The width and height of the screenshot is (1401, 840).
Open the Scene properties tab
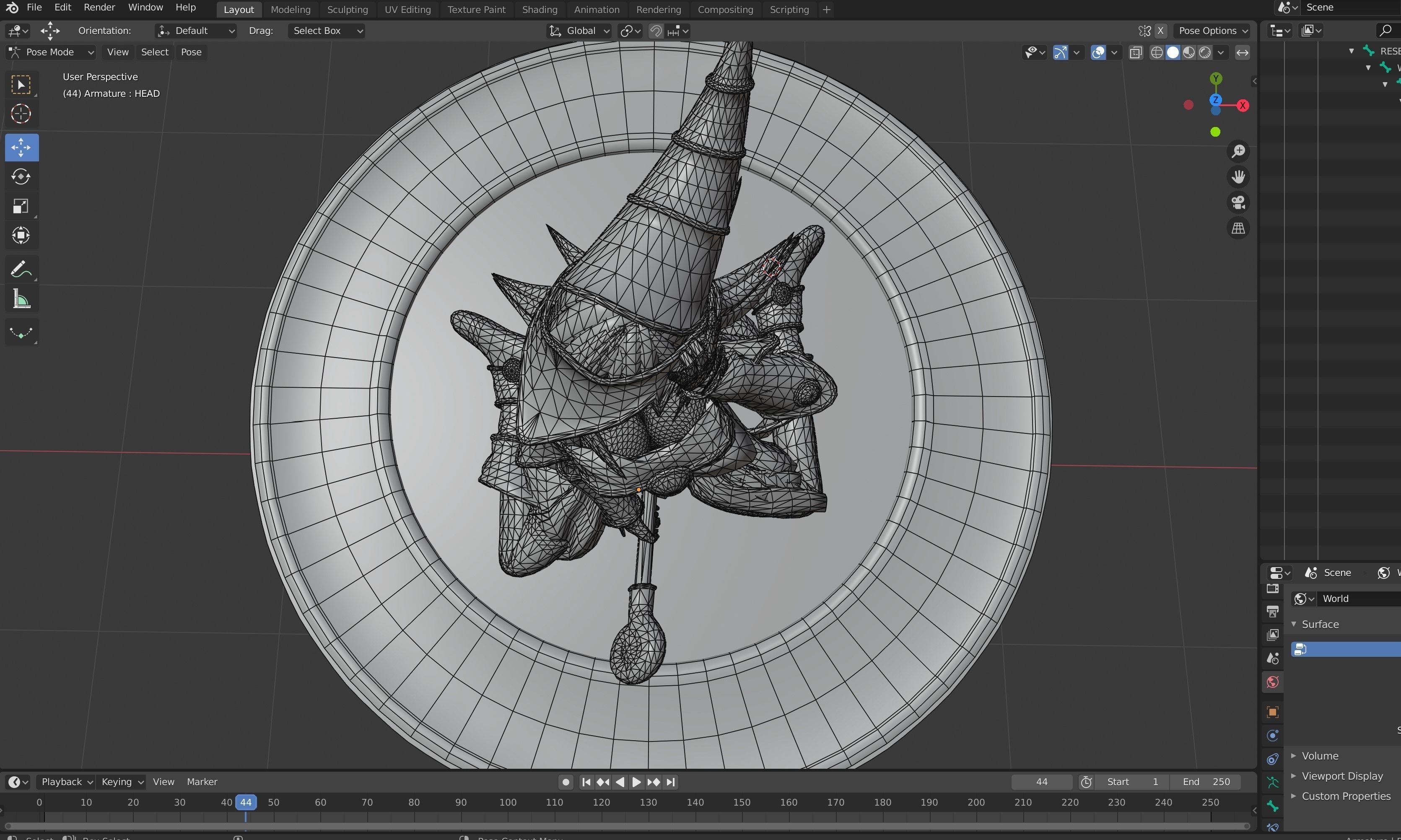coord(1272,659)
